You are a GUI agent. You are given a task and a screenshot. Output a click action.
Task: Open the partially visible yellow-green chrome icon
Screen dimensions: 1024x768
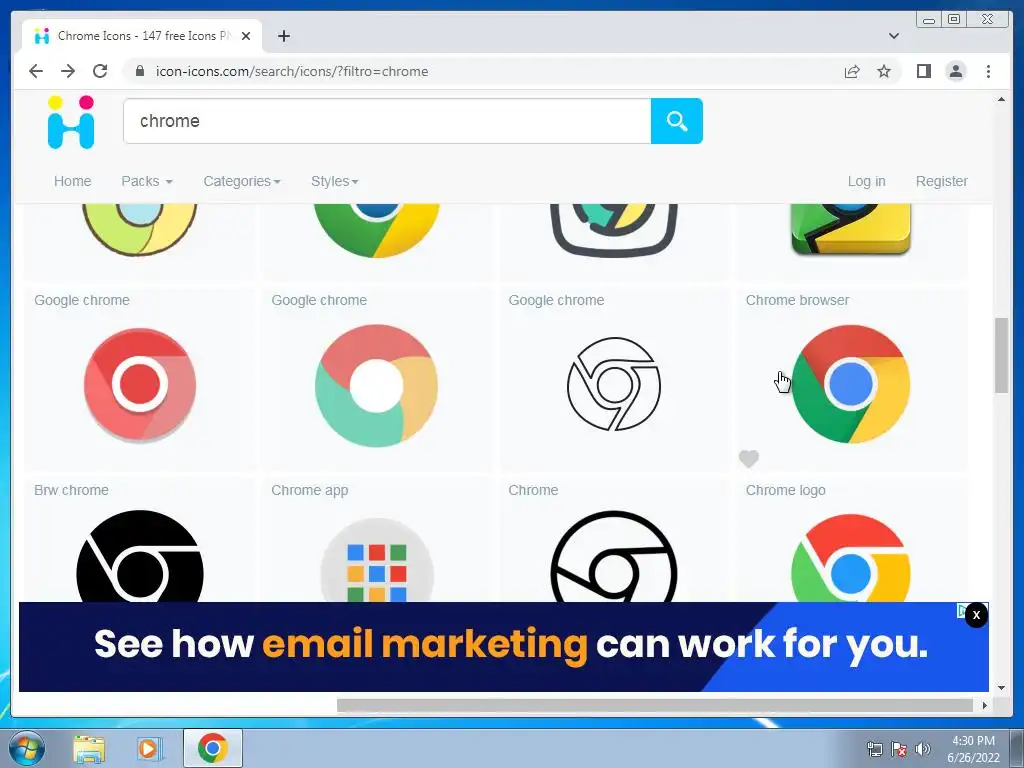[140, 229]
